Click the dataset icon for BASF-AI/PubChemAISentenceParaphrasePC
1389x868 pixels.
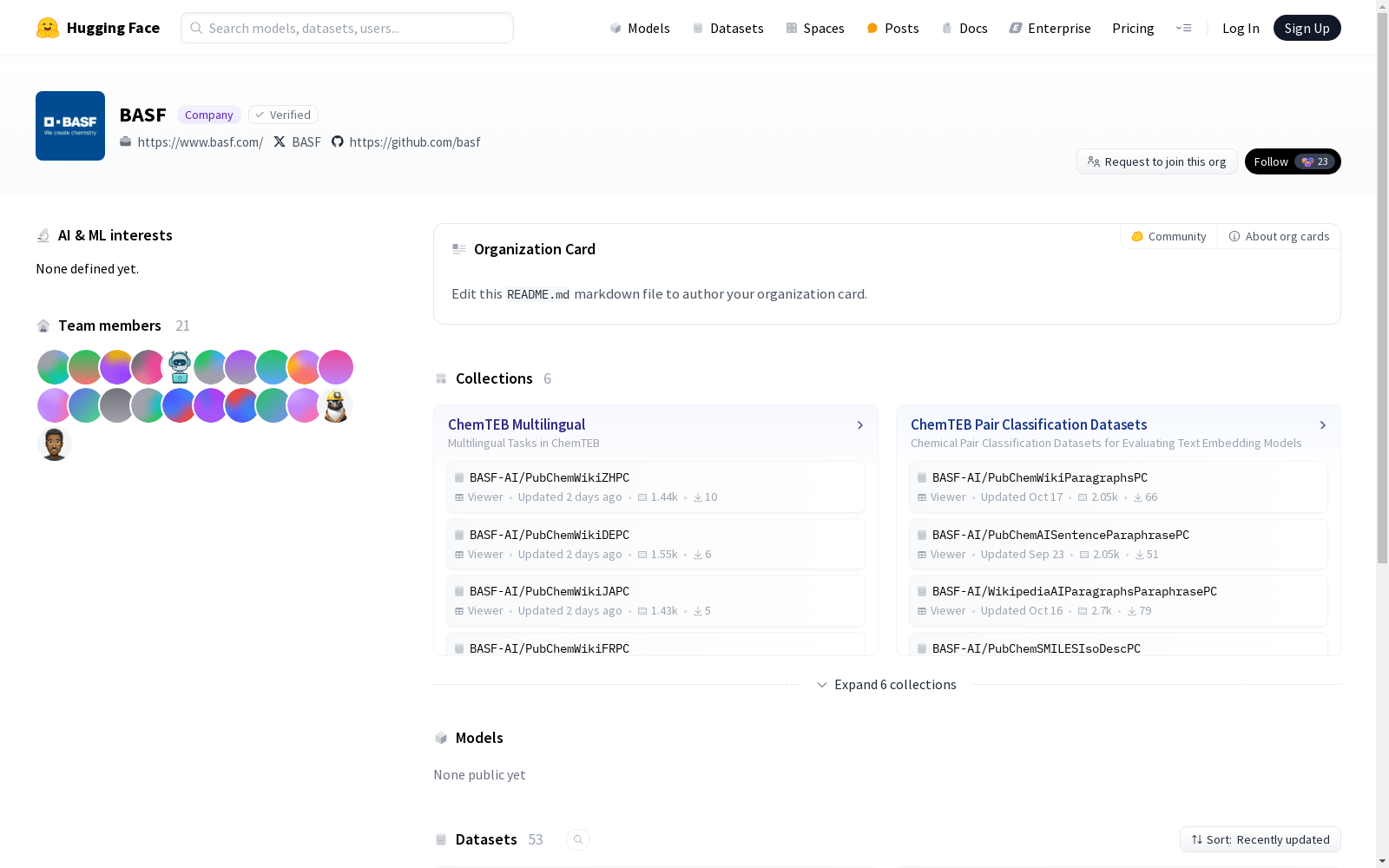pyautogui.click(x=922, y=535)
